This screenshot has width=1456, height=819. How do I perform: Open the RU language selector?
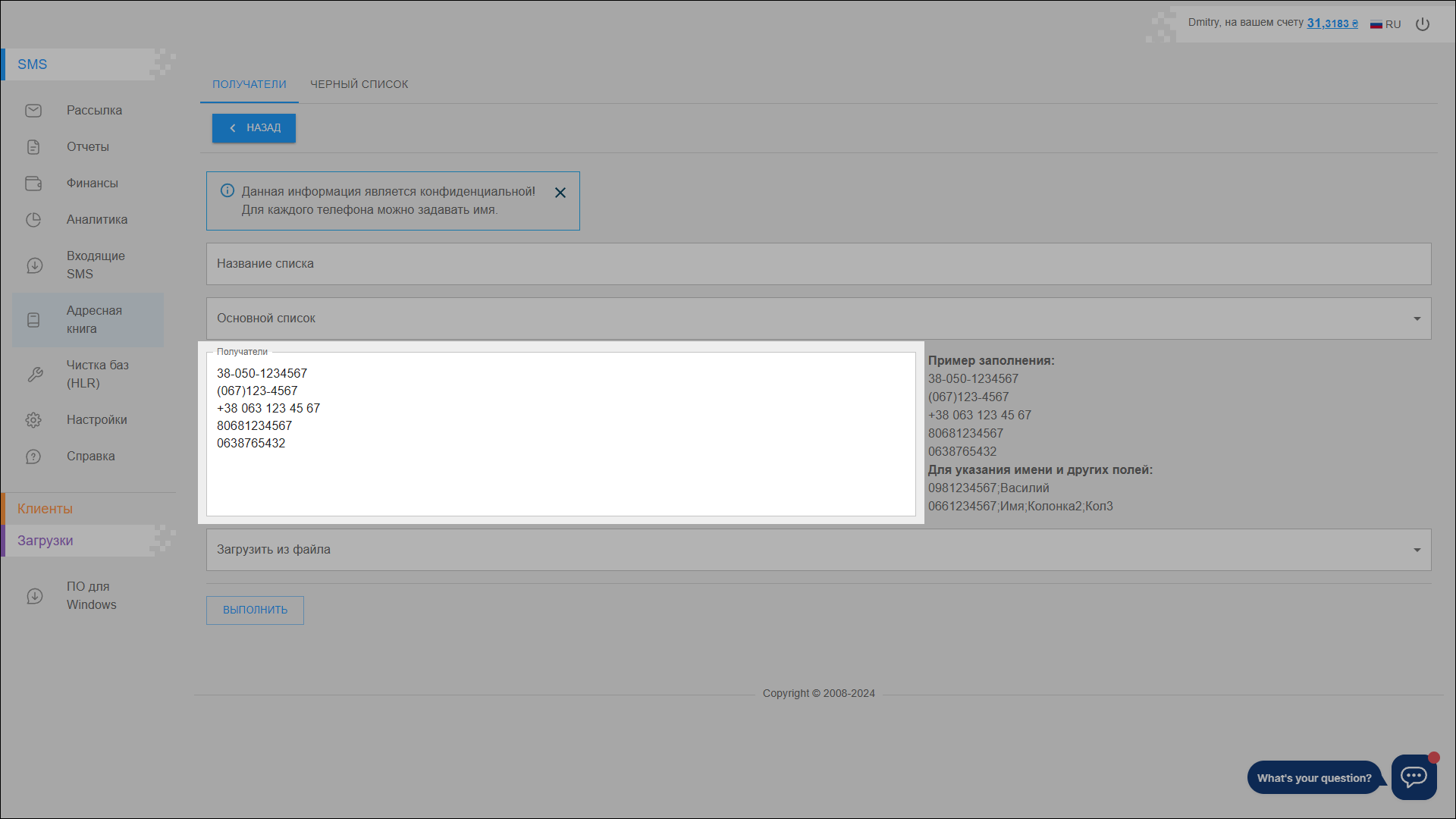pos(1385,24)
